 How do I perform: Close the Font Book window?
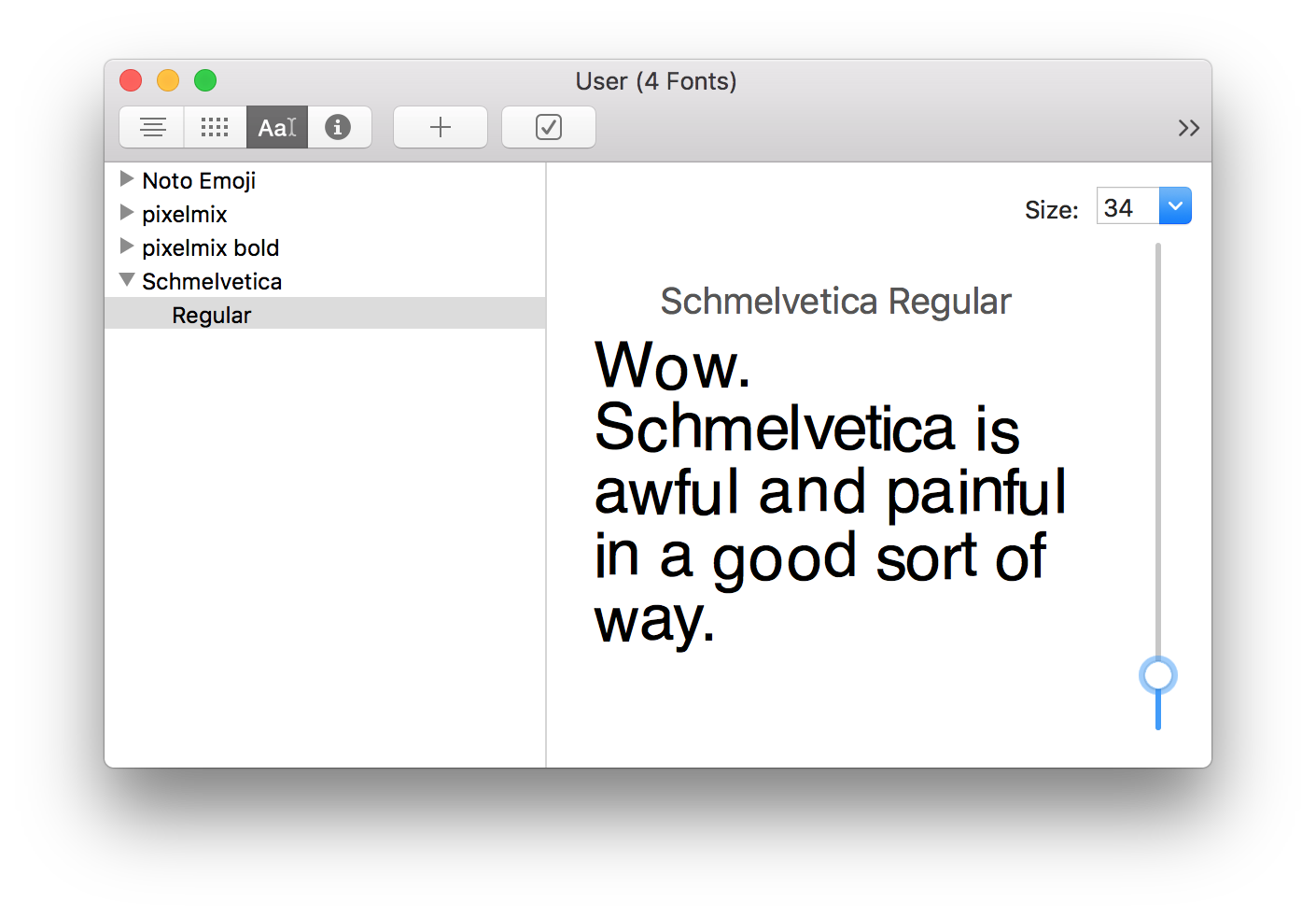tap(131, 80)
